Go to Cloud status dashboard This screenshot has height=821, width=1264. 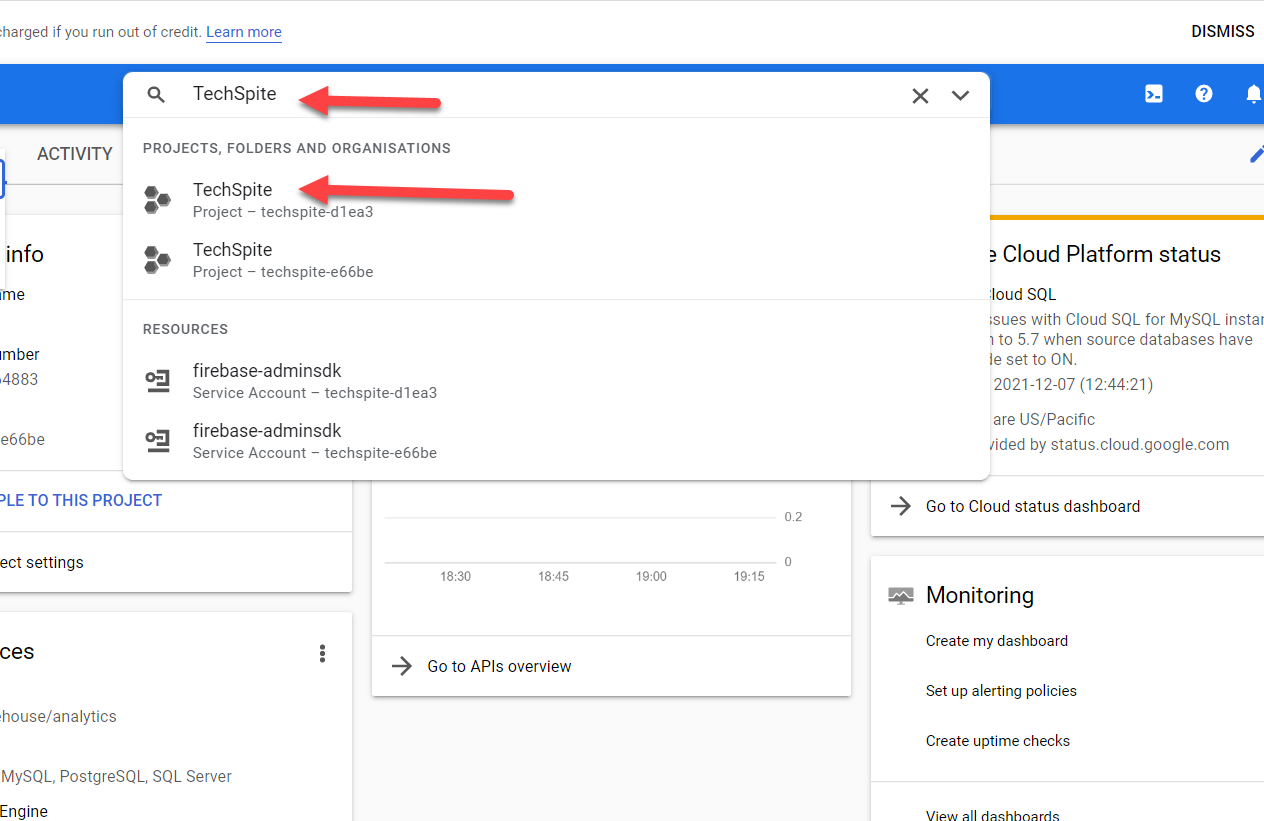pyautogui.click(x=1032, y=506)
